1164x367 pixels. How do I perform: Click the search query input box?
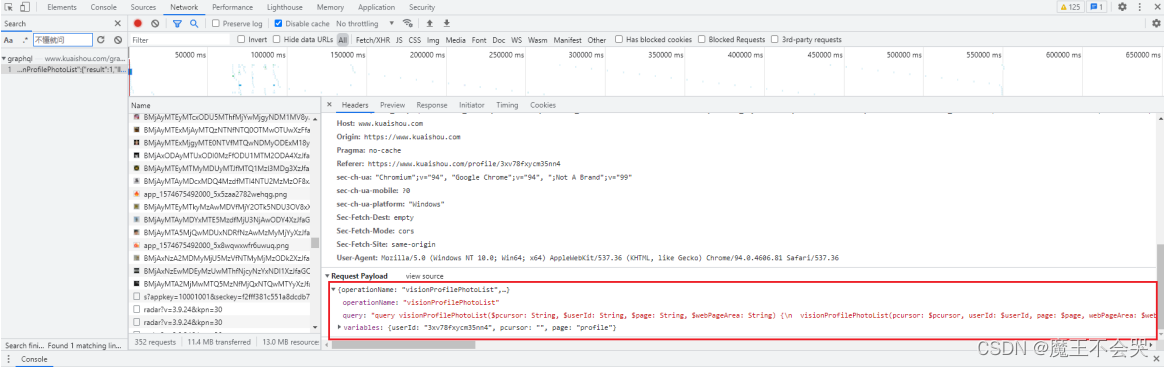tap(62, 39)
